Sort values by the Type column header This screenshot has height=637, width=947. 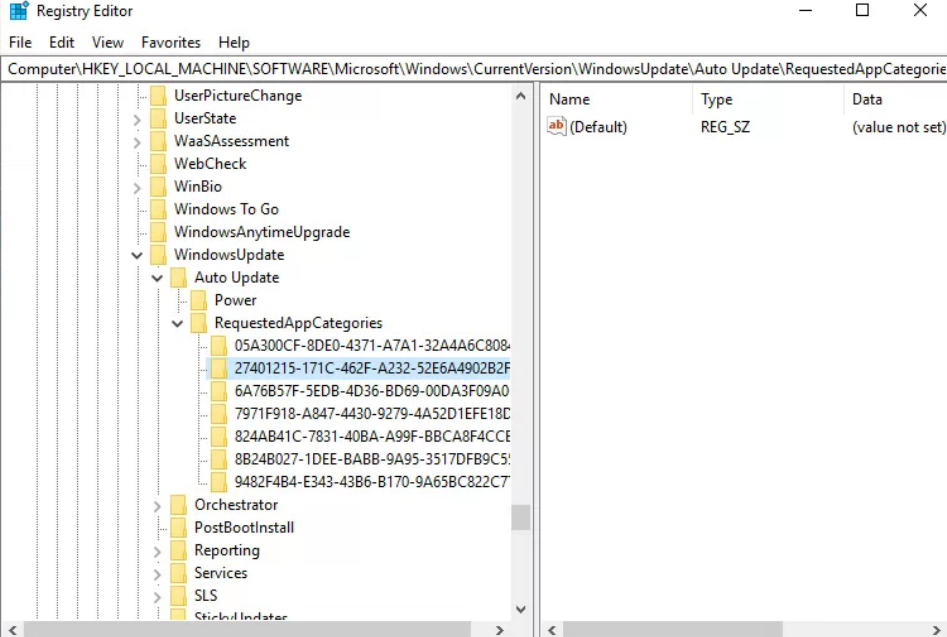click(x=768, y=99)
